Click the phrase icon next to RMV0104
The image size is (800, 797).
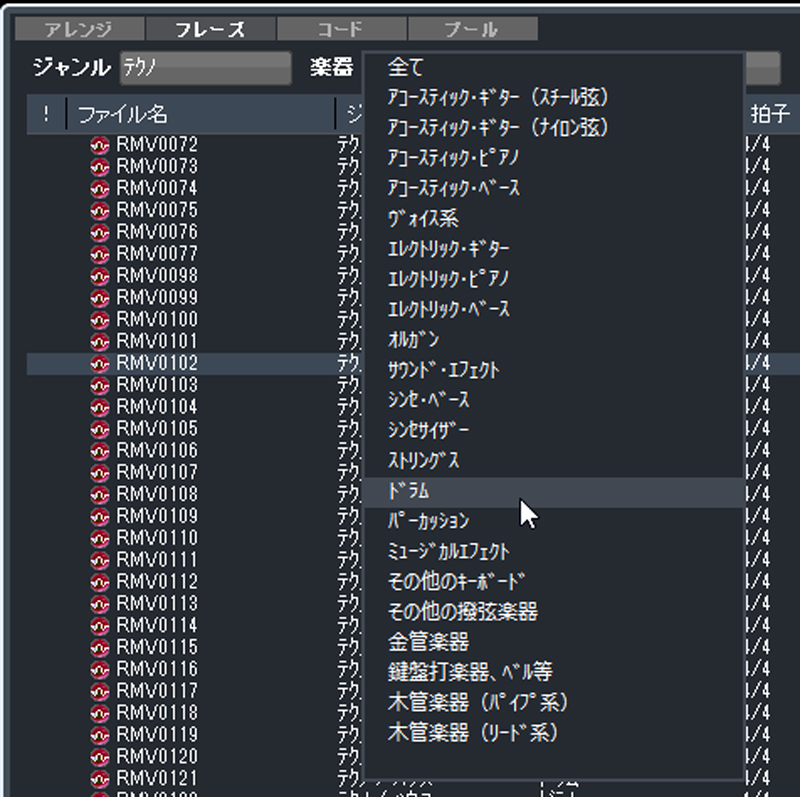point(99,407)
